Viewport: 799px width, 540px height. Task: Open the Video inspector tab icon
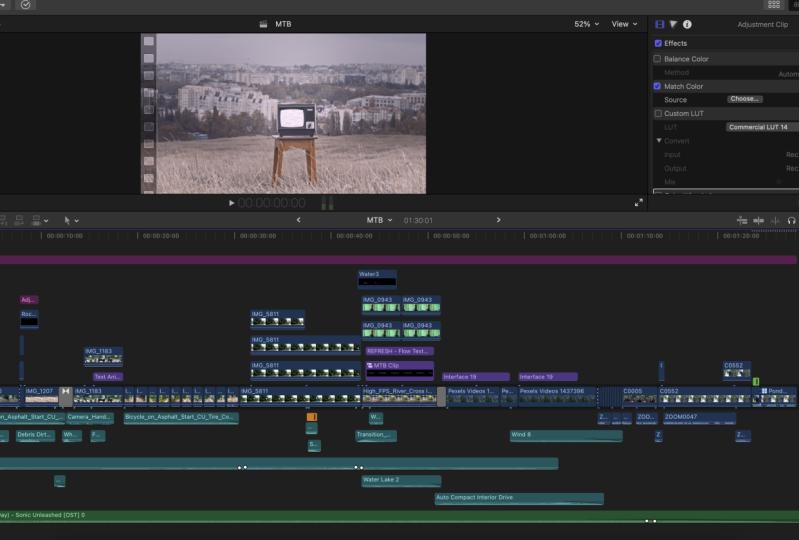click(x=659, y=24)
